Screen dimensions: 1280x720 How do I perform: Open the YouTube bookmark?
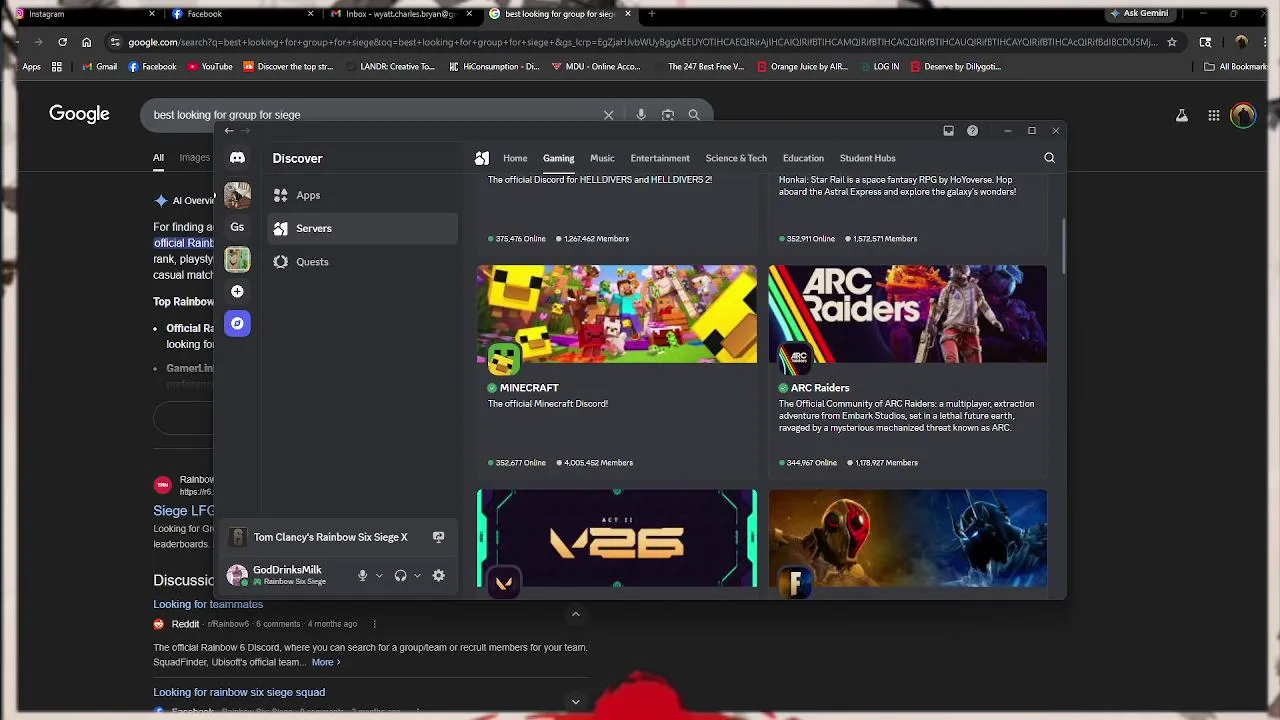(x=210, y=67)
